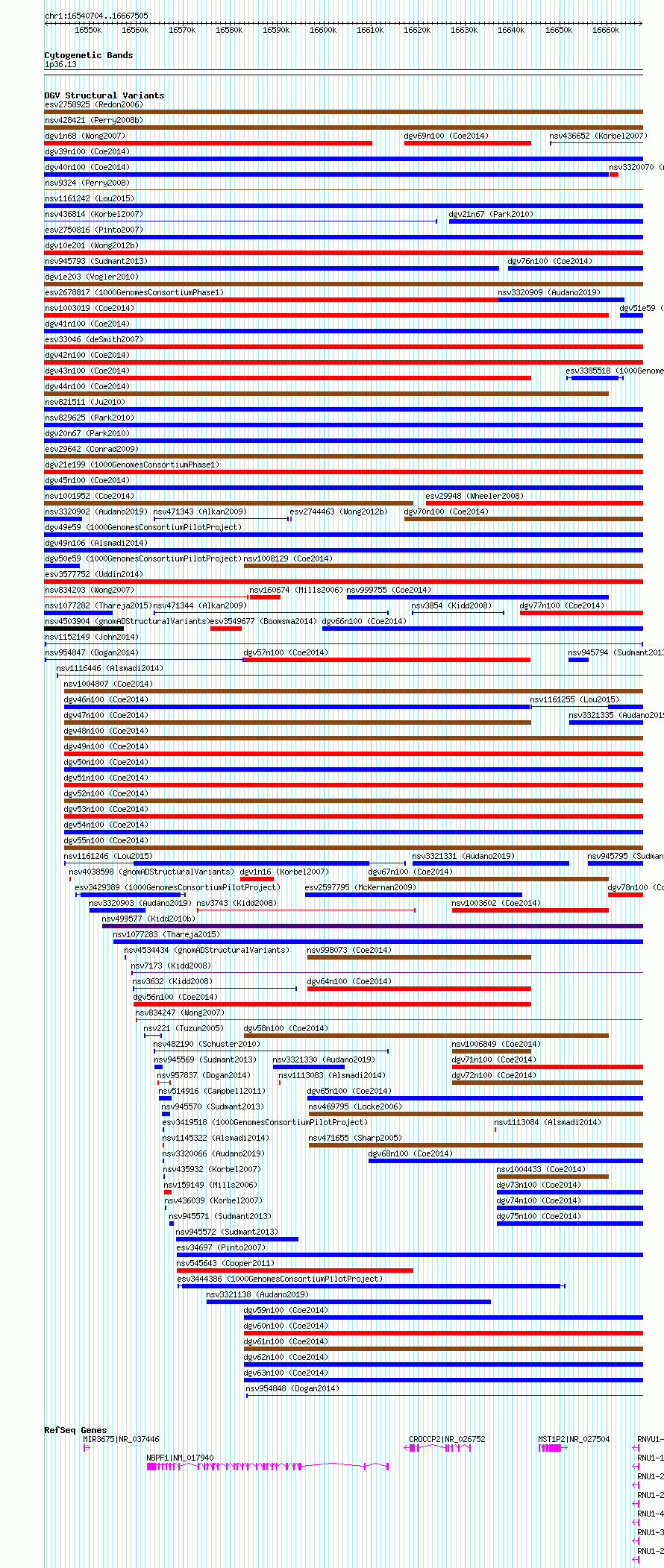664x1568 pixels.
Task: Select nsv954848 (Dogan2014) variant label
Action: 292,1388
